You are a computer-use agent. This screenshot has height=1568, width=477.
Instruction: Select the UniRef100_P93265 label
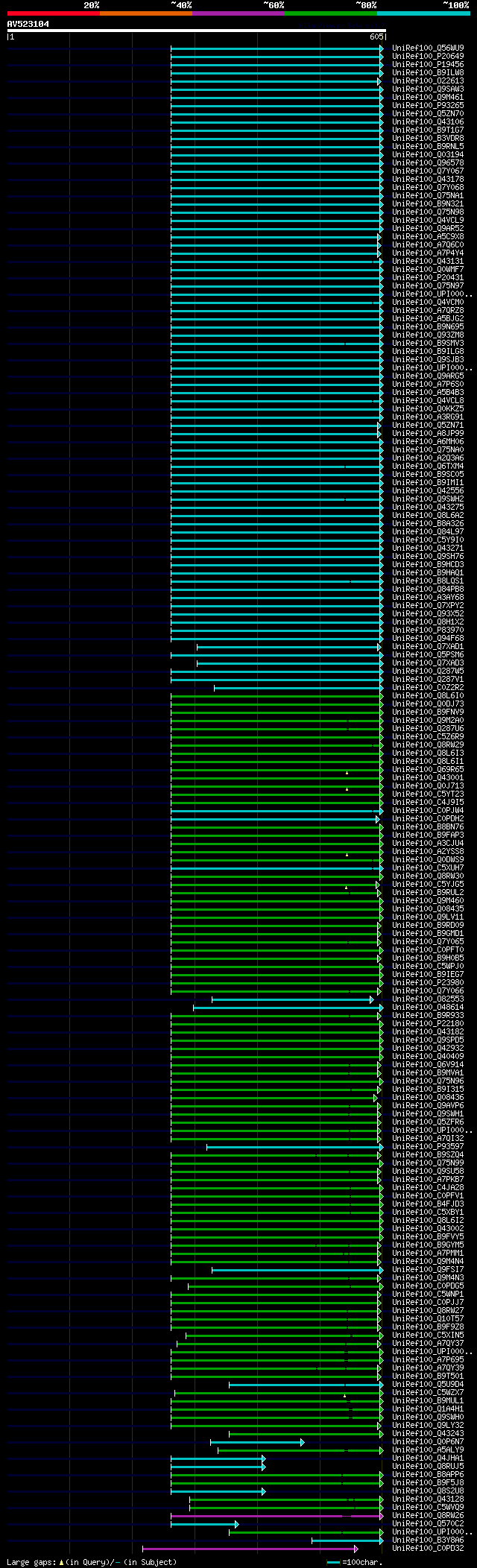[428, 106]
